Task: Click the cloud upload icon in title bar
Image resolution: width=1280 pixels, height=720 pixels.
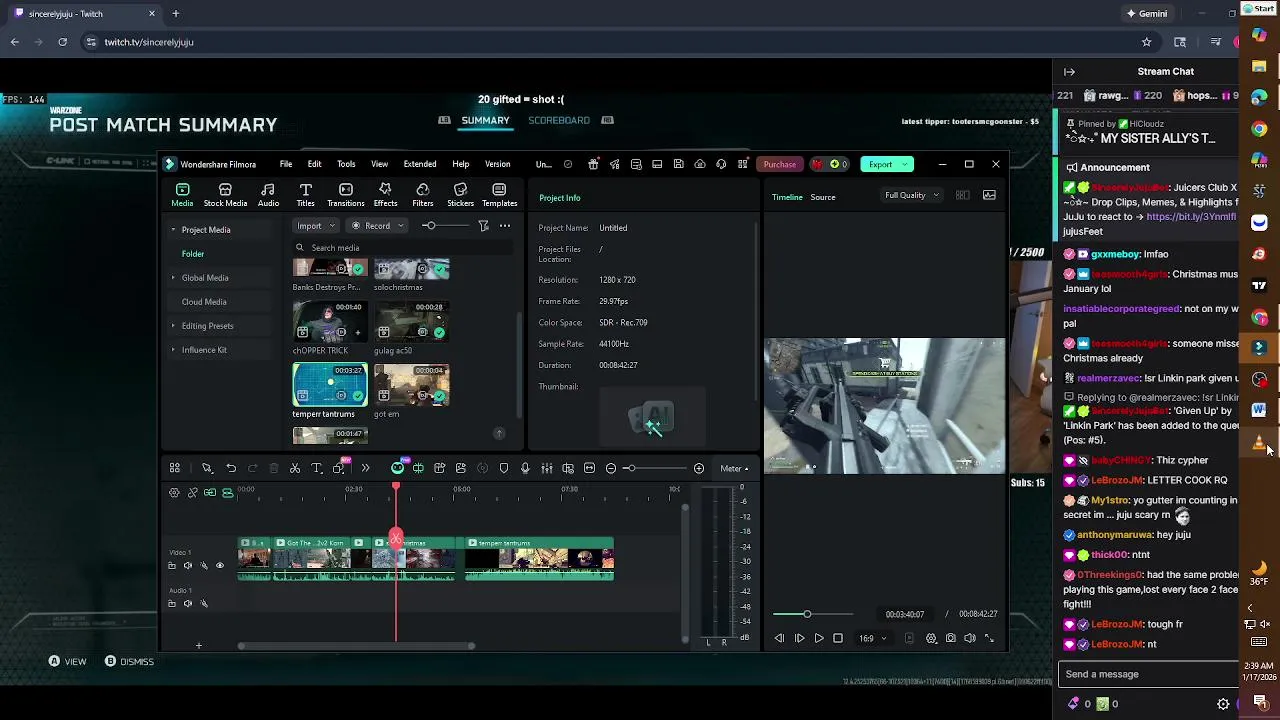Action: (x=700, y=164)
